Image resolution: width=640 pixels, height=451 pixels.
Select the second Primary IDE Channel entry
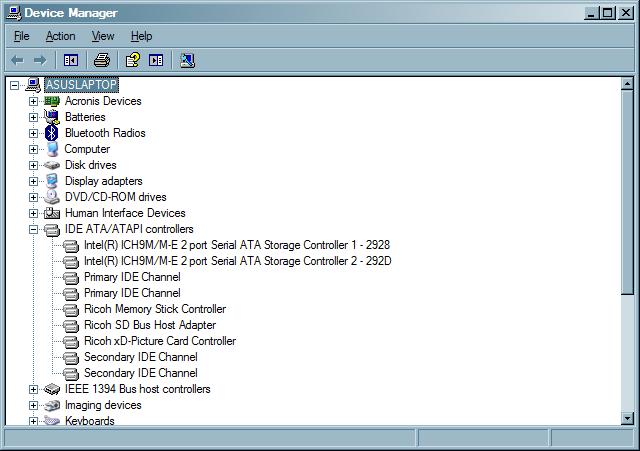[132, 293]
